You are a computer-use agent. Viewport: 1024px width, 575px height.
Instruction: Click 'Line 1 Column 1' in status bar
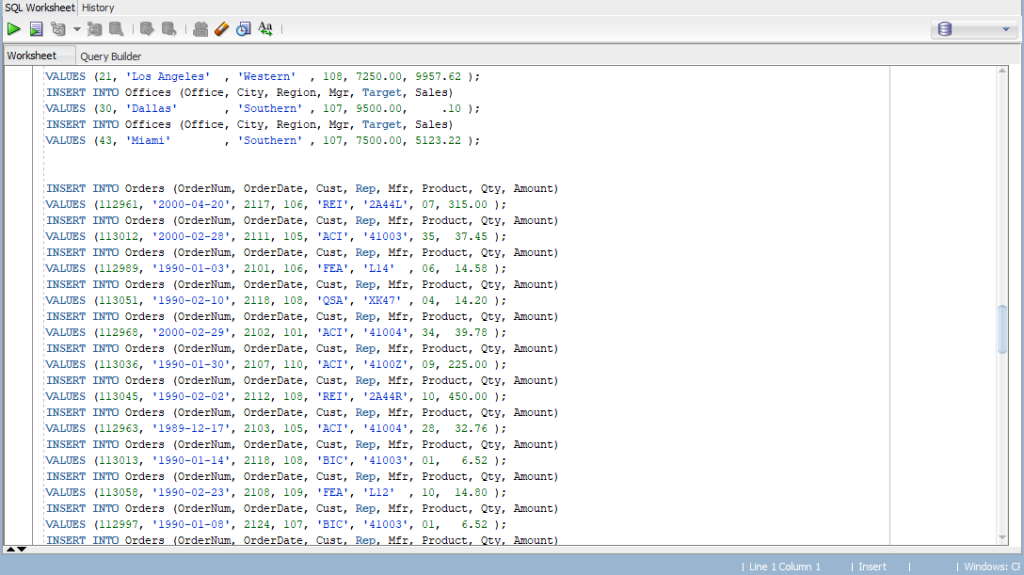click(784, 567)
